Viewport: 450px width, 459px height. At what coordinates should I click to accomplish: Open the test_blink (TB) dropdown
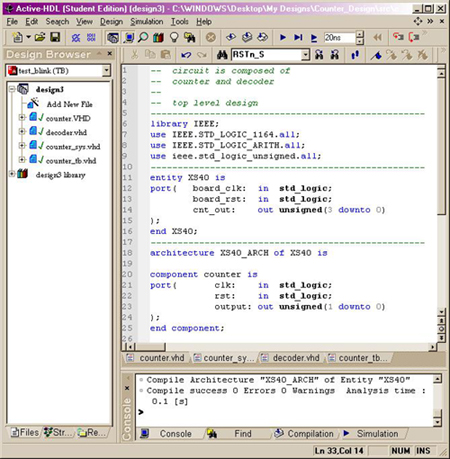(106, 71)
